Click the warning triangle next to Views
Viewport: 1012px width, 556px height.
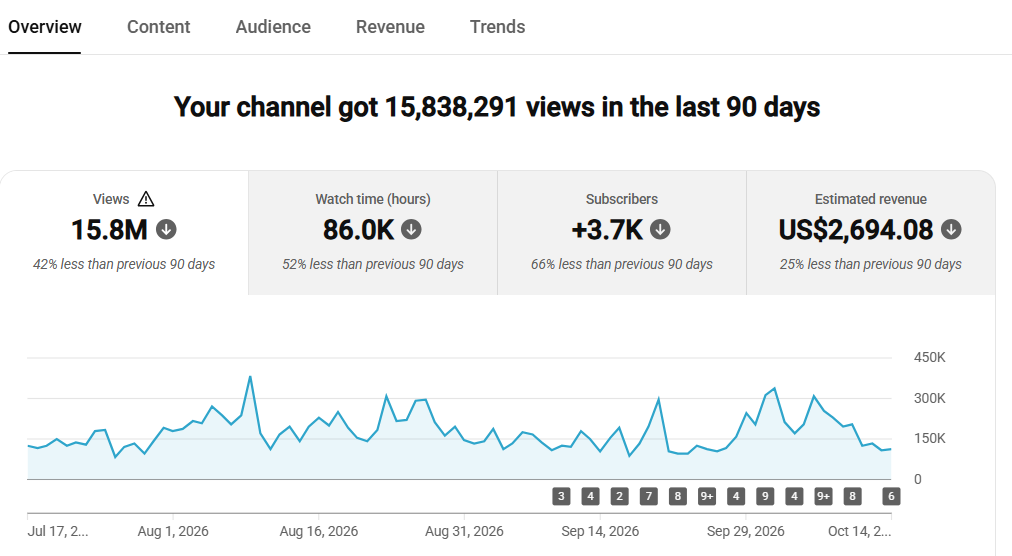146,199
